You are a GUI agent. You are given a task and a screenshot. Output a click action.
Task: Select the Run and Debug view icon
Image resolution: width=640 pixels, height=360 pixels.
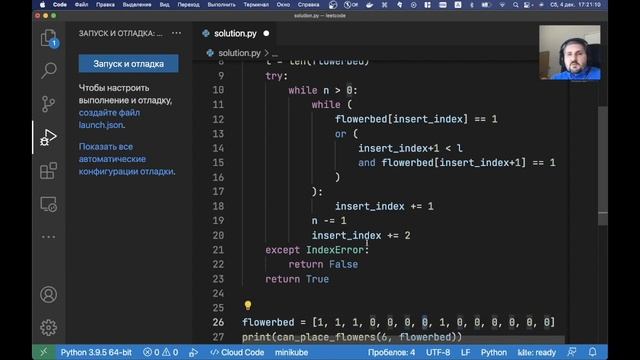pyautogui.click(x=48, y=137)
